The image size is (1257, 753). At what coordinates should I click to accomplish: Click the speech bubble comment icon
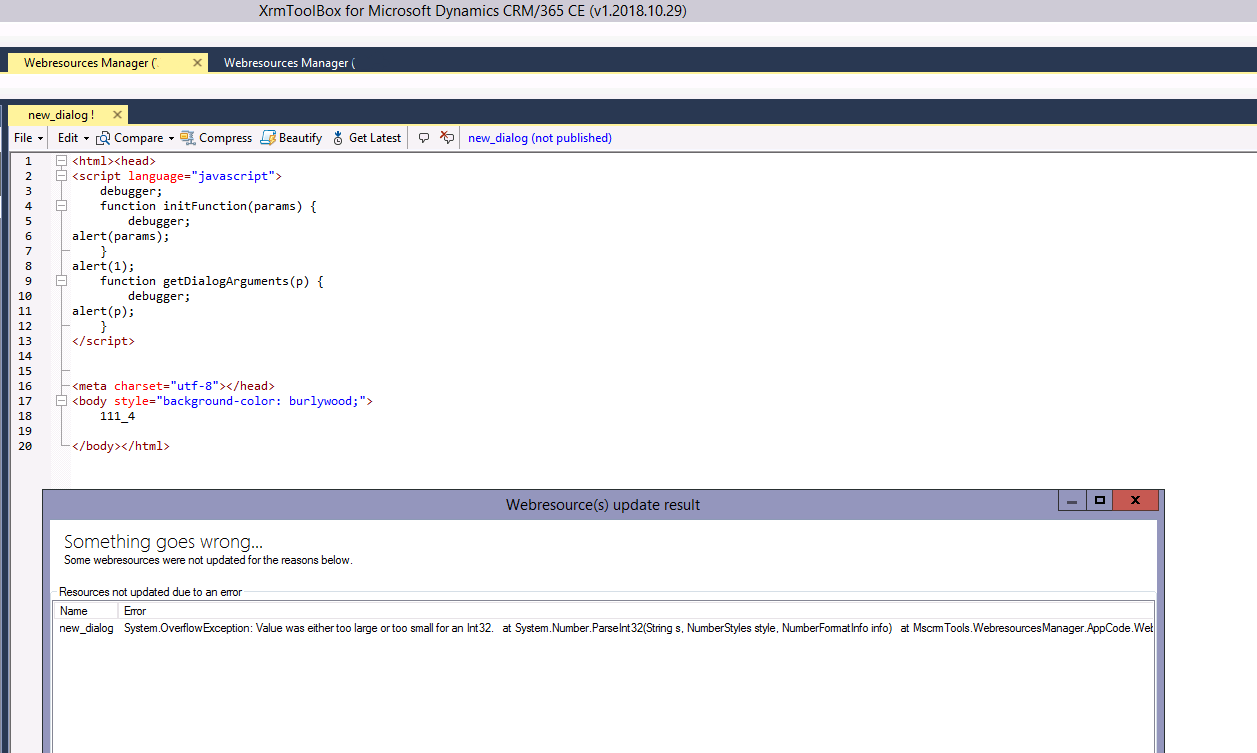coord(424,138)
